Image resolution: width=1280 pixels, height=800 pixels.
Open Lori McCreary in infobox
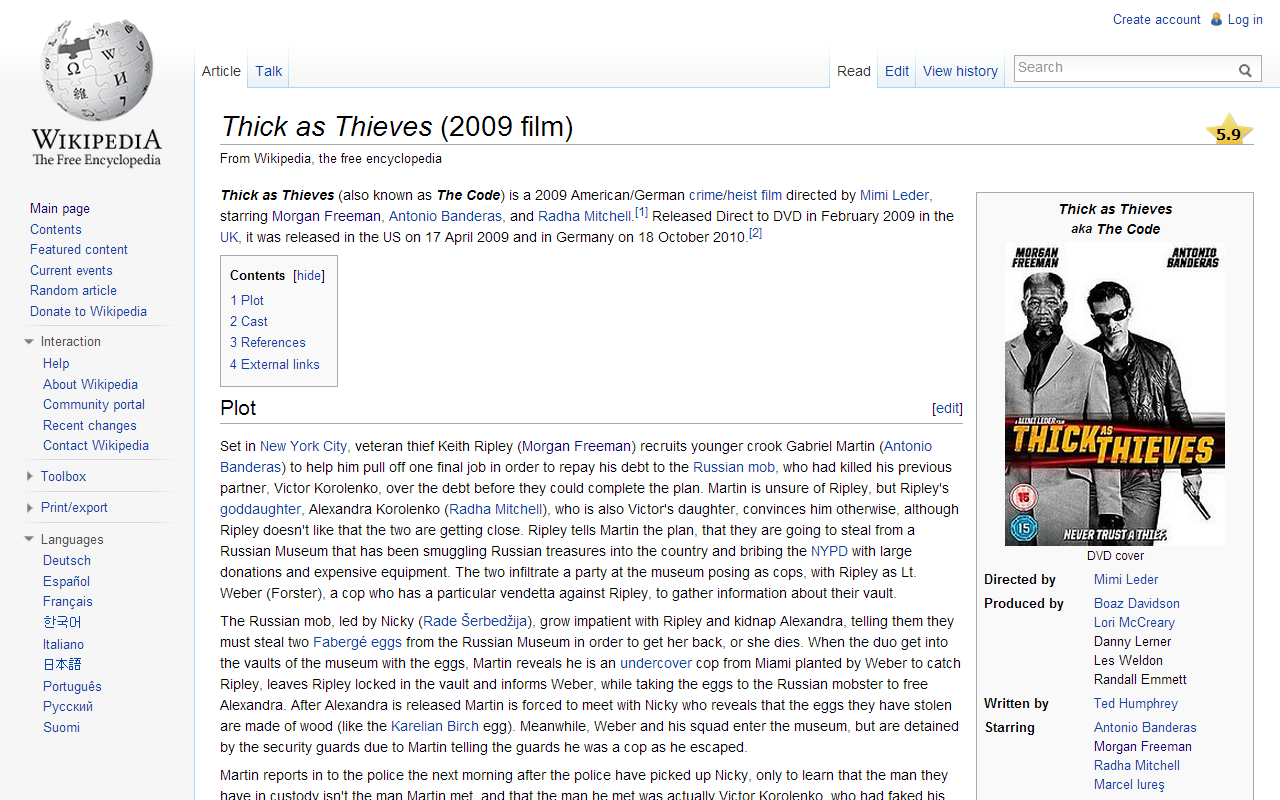pos(1134,623)
